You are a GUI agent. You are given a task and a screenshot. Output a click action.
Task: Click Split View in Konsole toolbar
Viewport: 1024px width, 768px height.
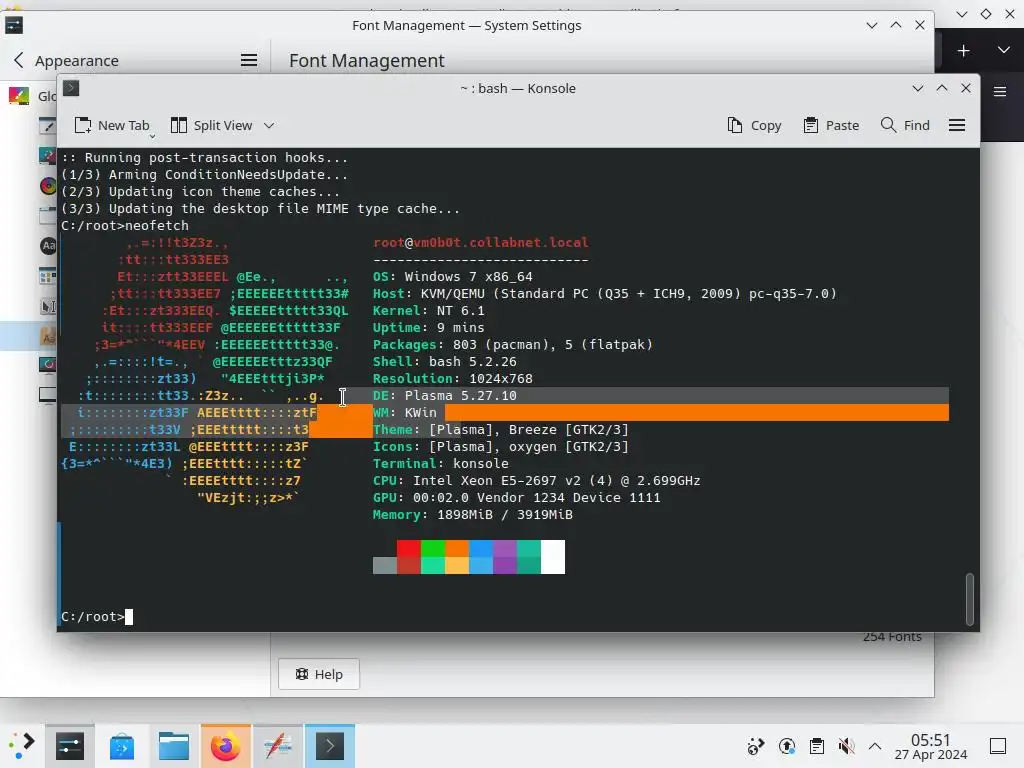coord(211,125)
